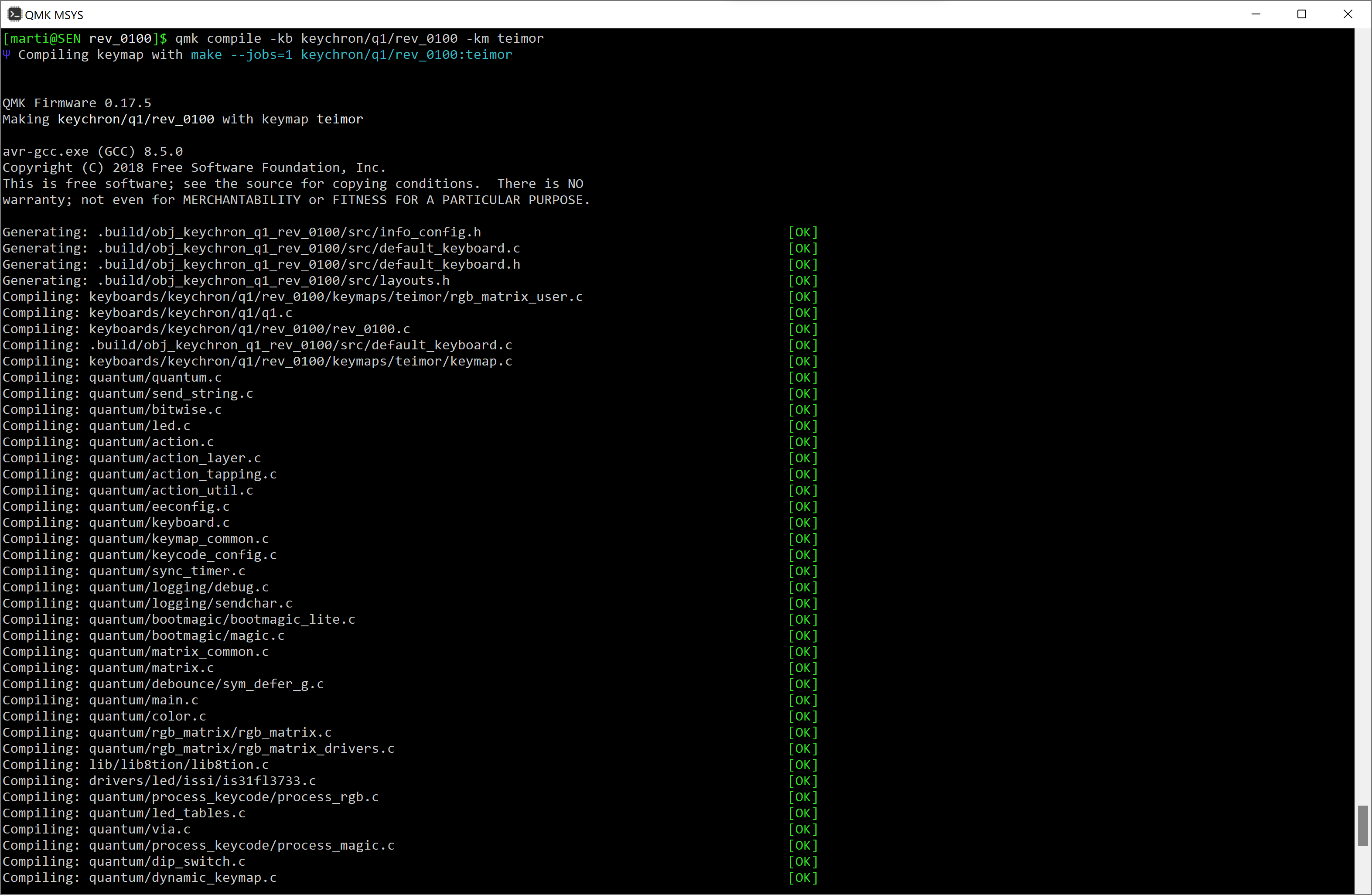The height and width of the screenshot is (895, 1372).
Task: Click the quantum/led.c line
Action: click(96, 426)
